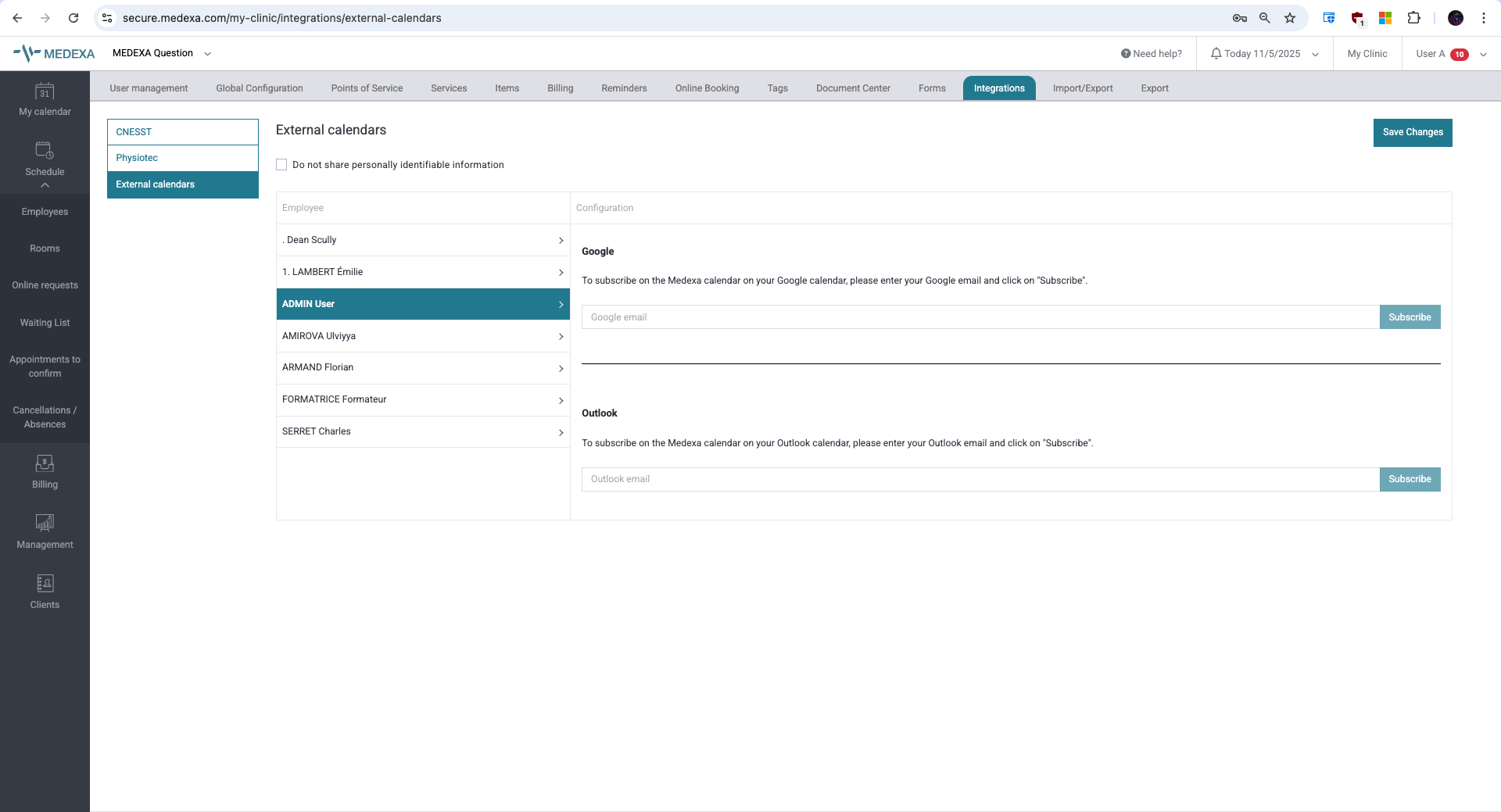Open the Management sidebar icon
Viewport: 1501px width, 812px height.
coord(45,523)
